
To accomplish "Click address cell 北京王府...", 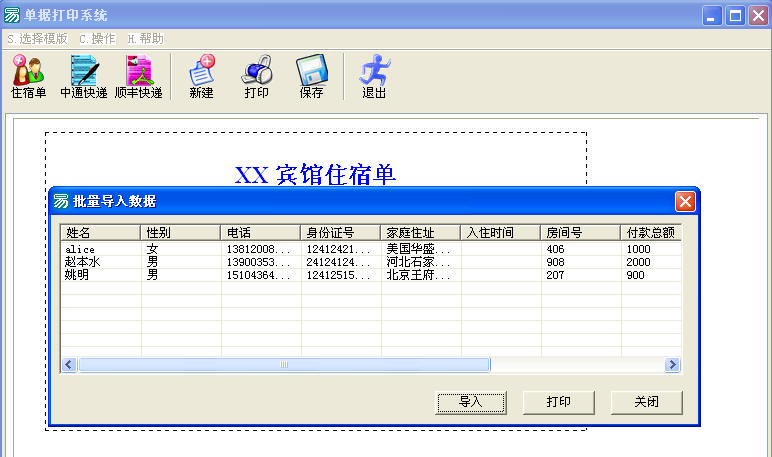I will coord(418,275).
